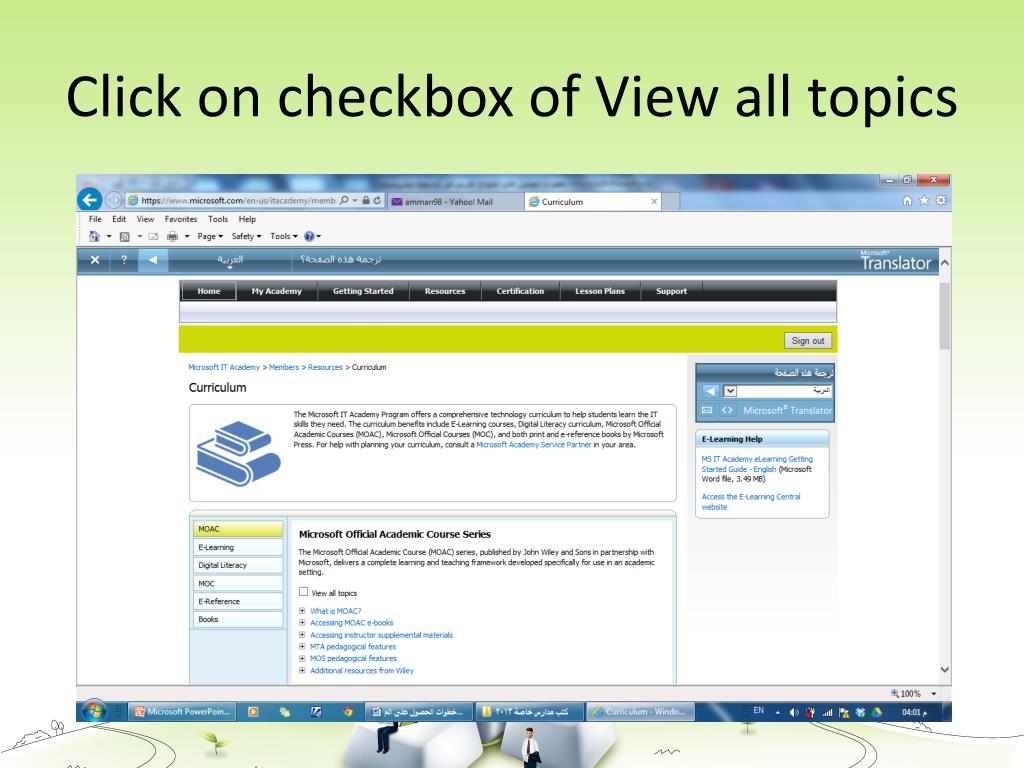Open the Tools dropdown in command bar

coord(283,236)
